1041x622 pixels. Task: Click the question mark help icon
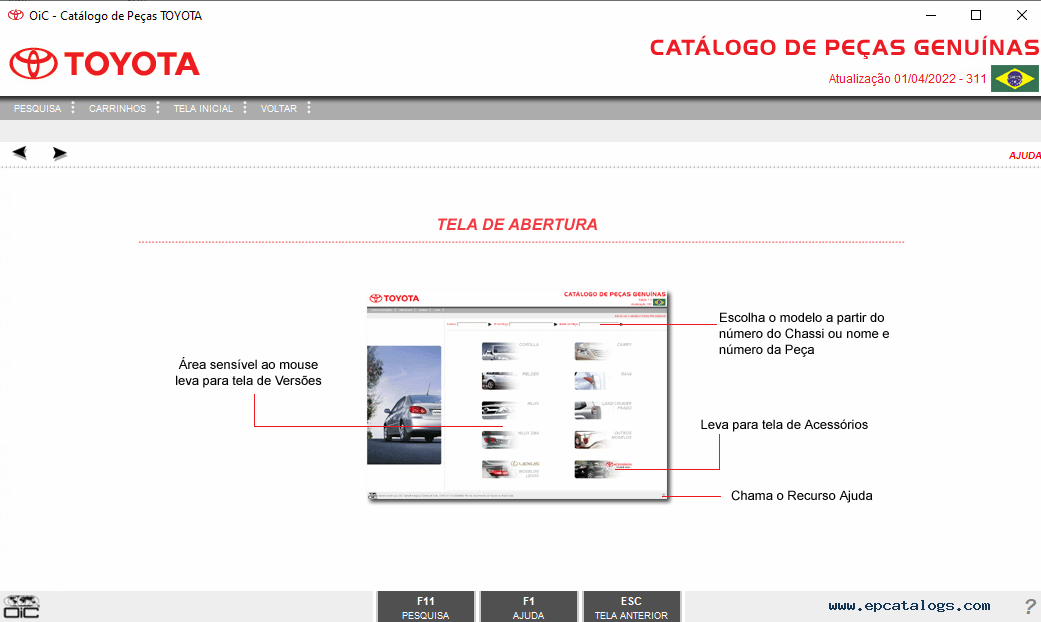click(x=1029, y=606)
